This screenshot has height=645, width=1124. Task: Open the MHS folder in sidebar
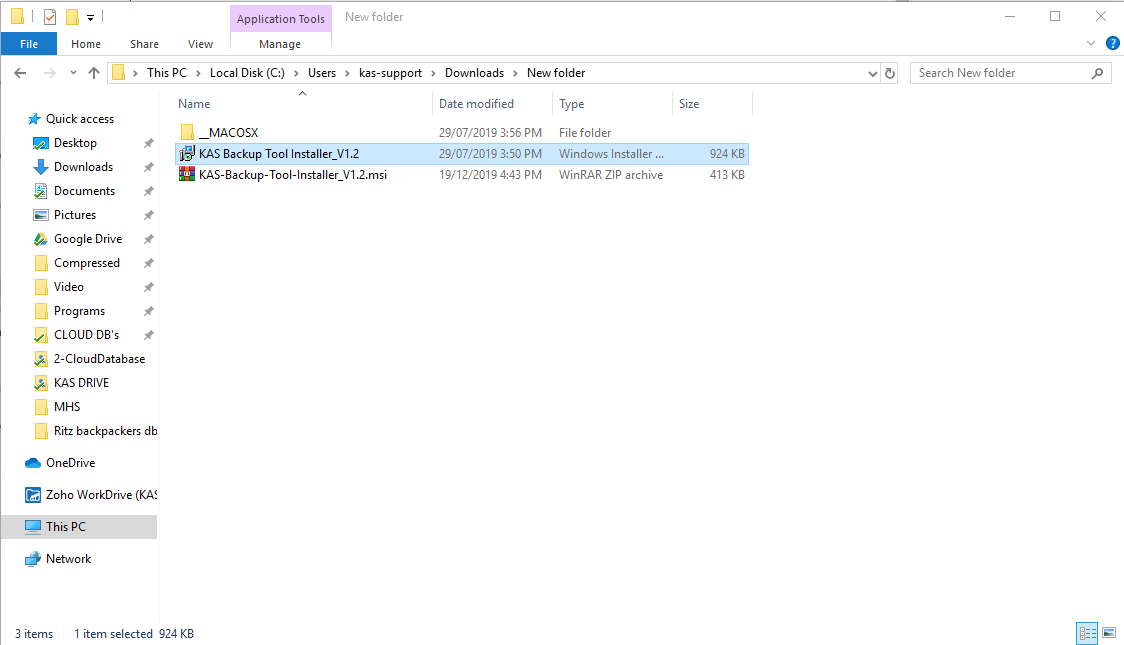(x=67, y=407)
